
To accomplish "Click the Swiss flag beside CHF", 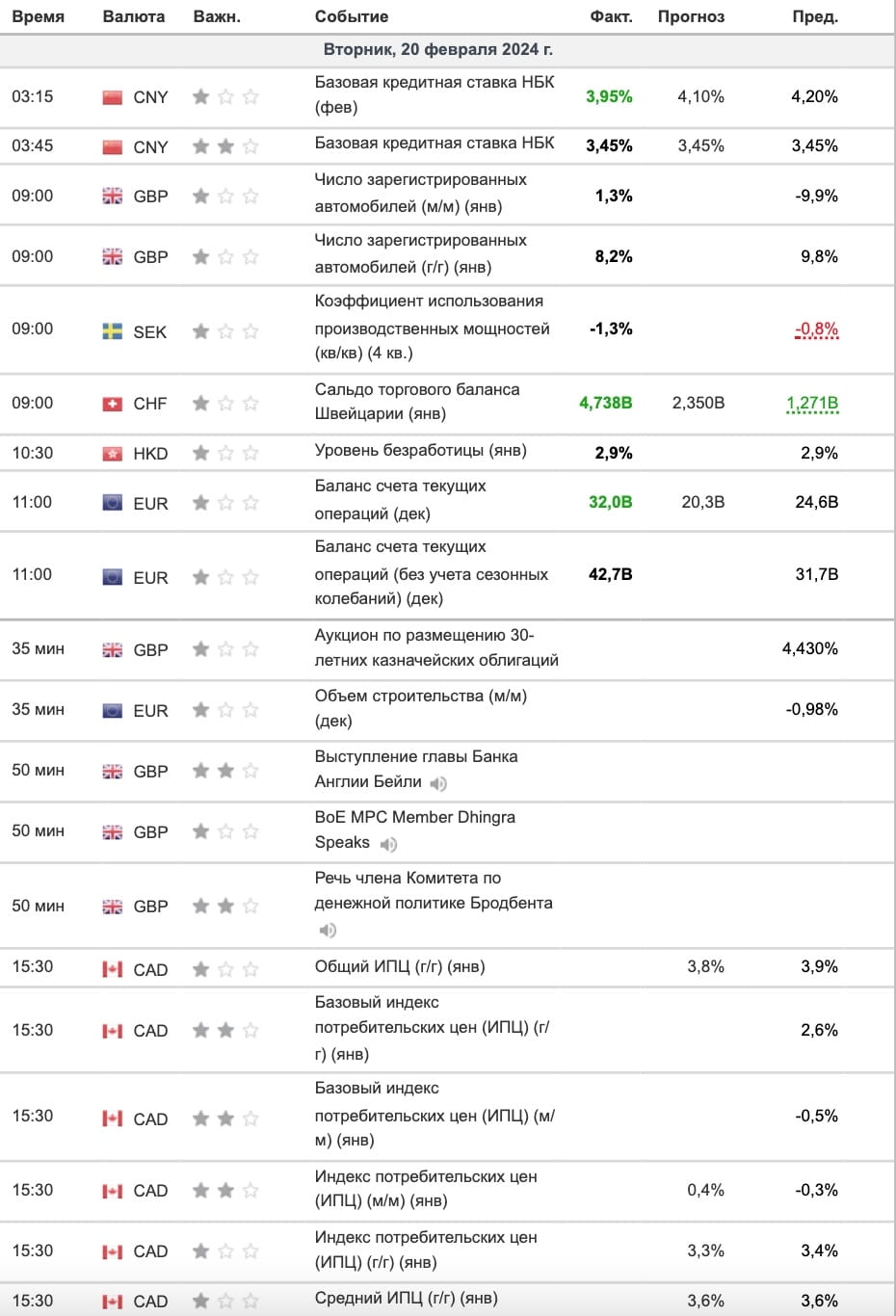I will 113,403.
